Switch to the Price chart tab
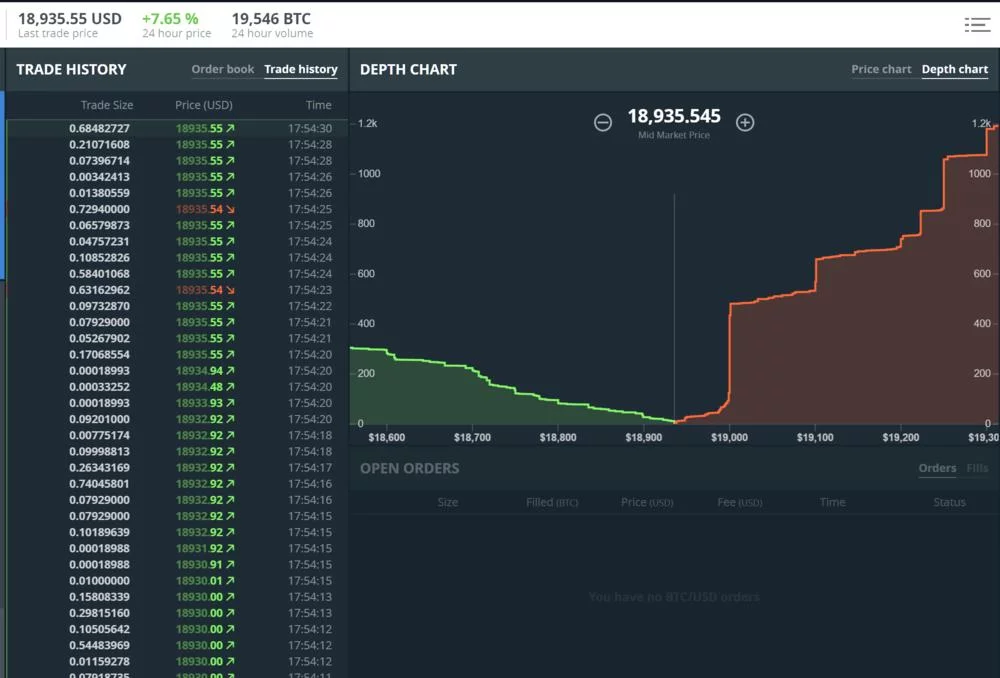The image size is (1000, 678). pos(881,69)
